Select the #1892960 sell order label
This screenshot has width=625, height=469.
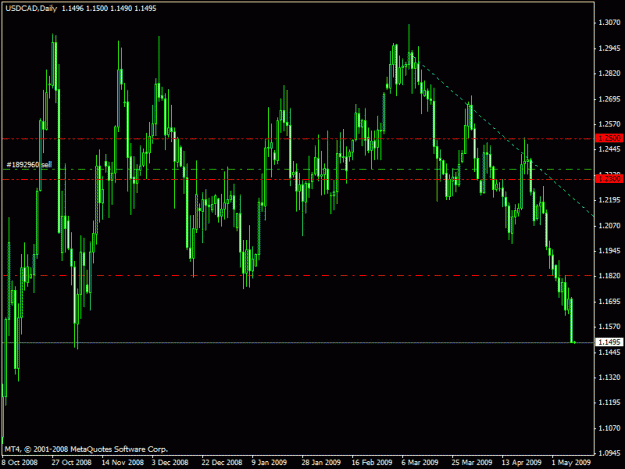29,165
